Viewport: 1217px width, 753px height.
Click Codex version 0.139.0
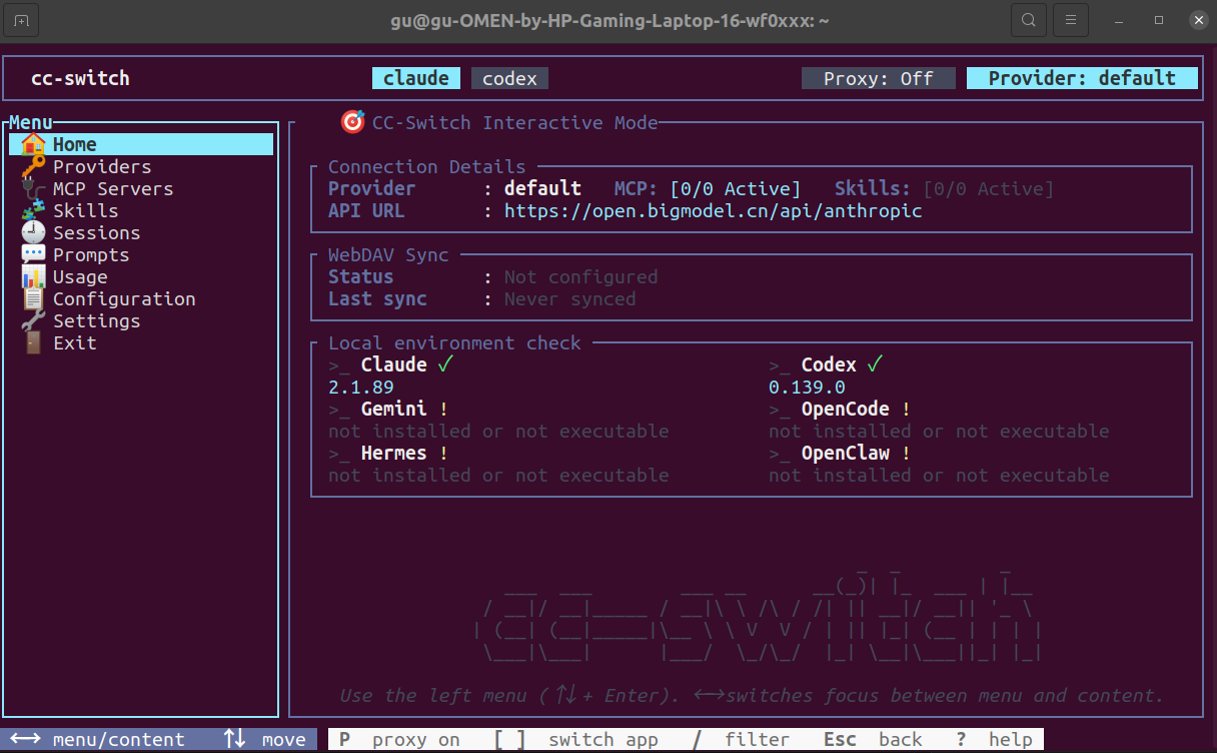click(807, 387)
